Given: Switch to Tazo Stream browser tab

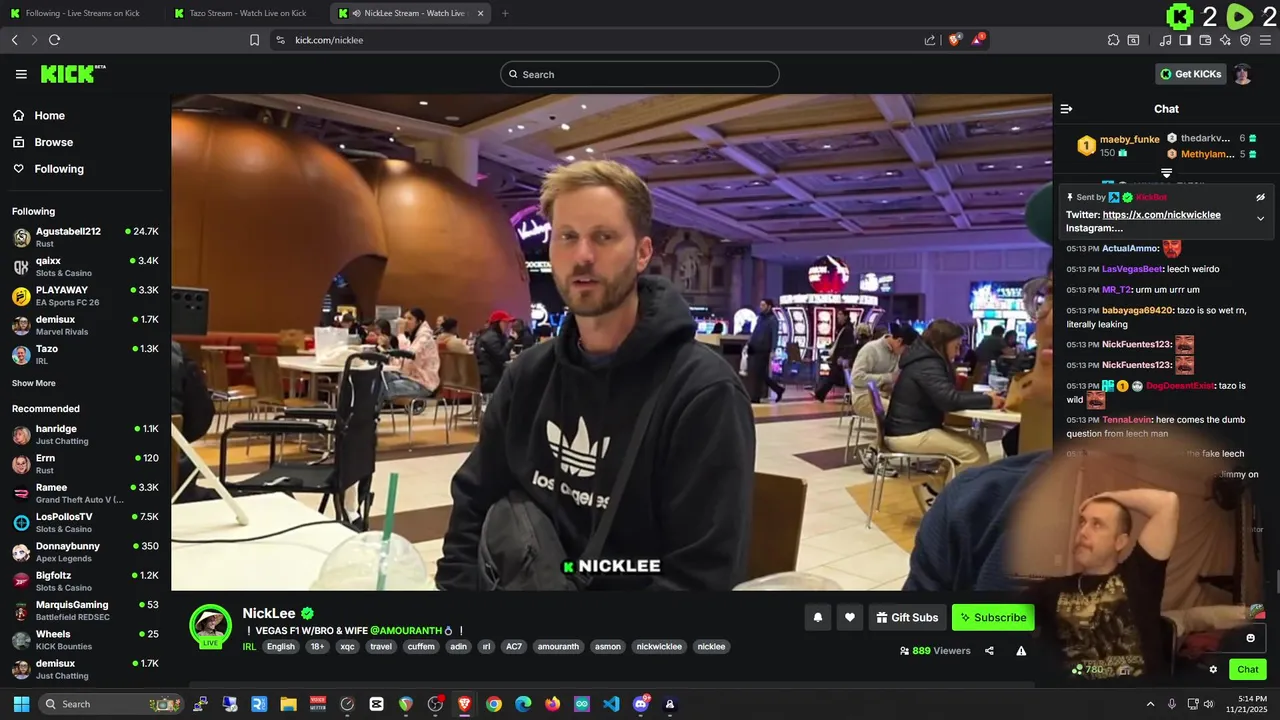Looking at the screenshot, I should [247, 13].
